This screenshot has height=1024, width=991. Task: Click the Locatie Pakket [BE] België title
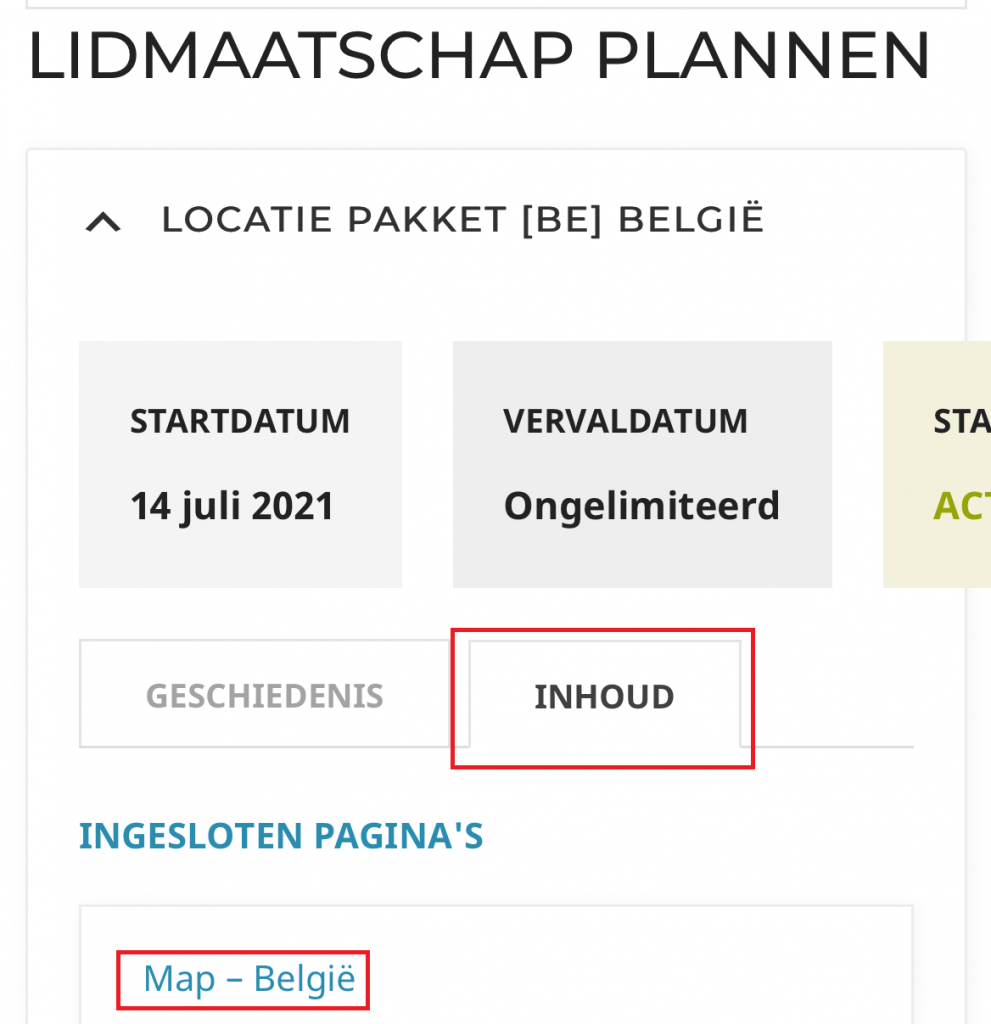[462, 220]
